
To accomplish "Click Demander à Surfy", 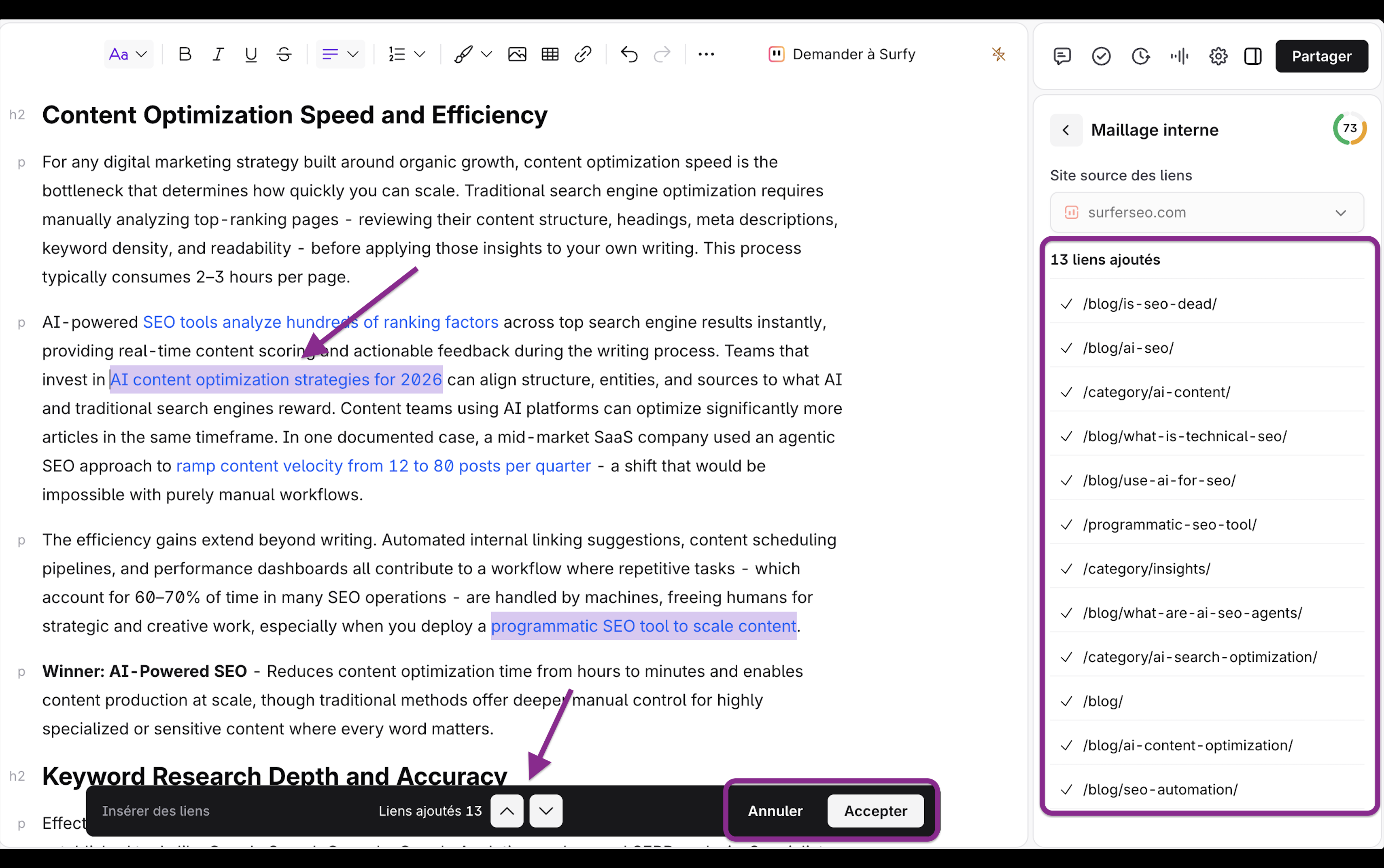I will pos(842,55).
